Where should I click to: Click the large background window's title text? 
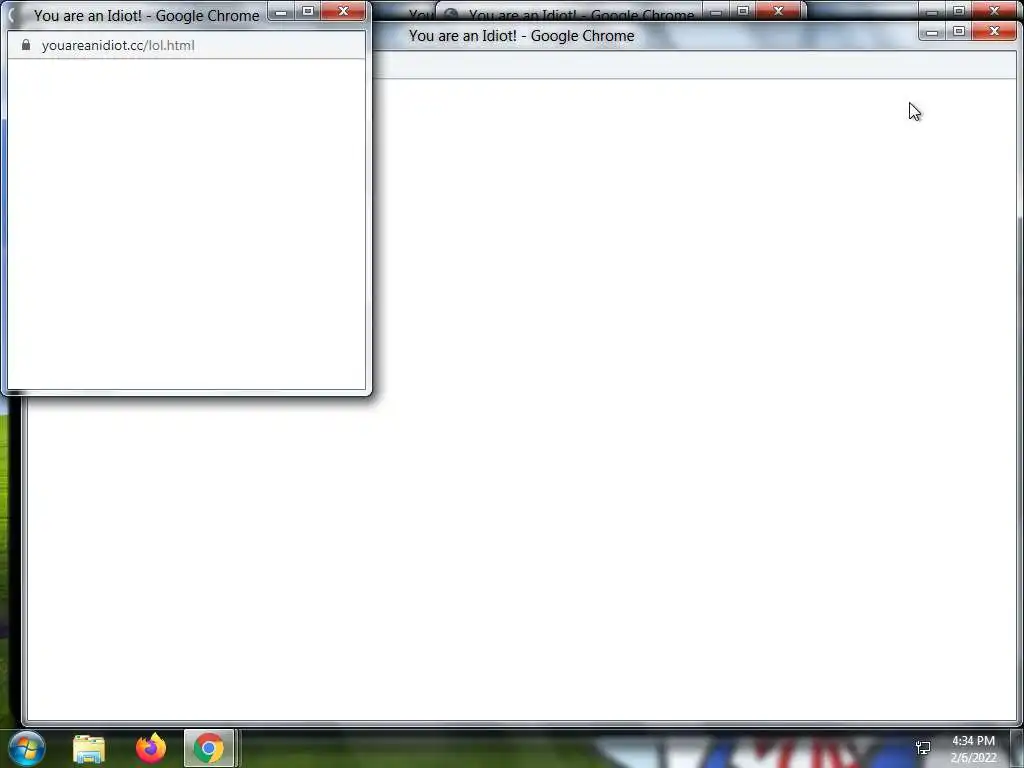(x=522, y=36)
